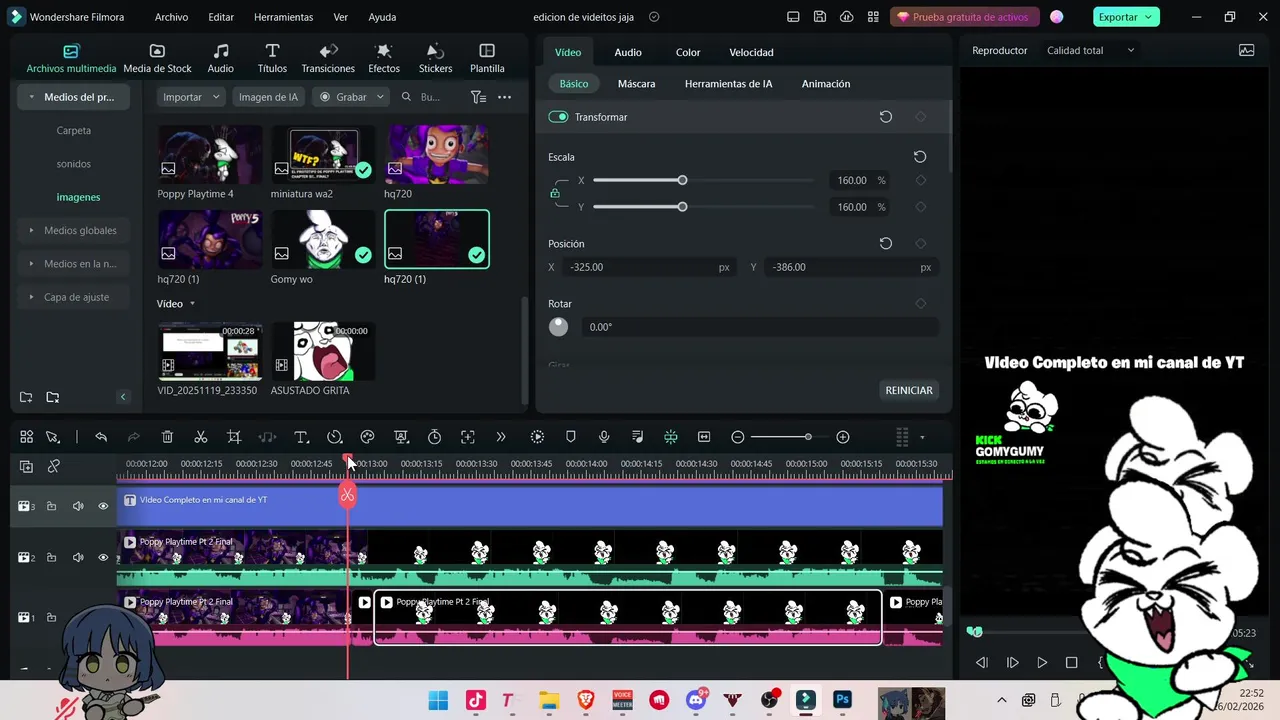Undo the last edit with the undo arrow
The height and width of the screenshot is (720, 1280).
point(101,437)
